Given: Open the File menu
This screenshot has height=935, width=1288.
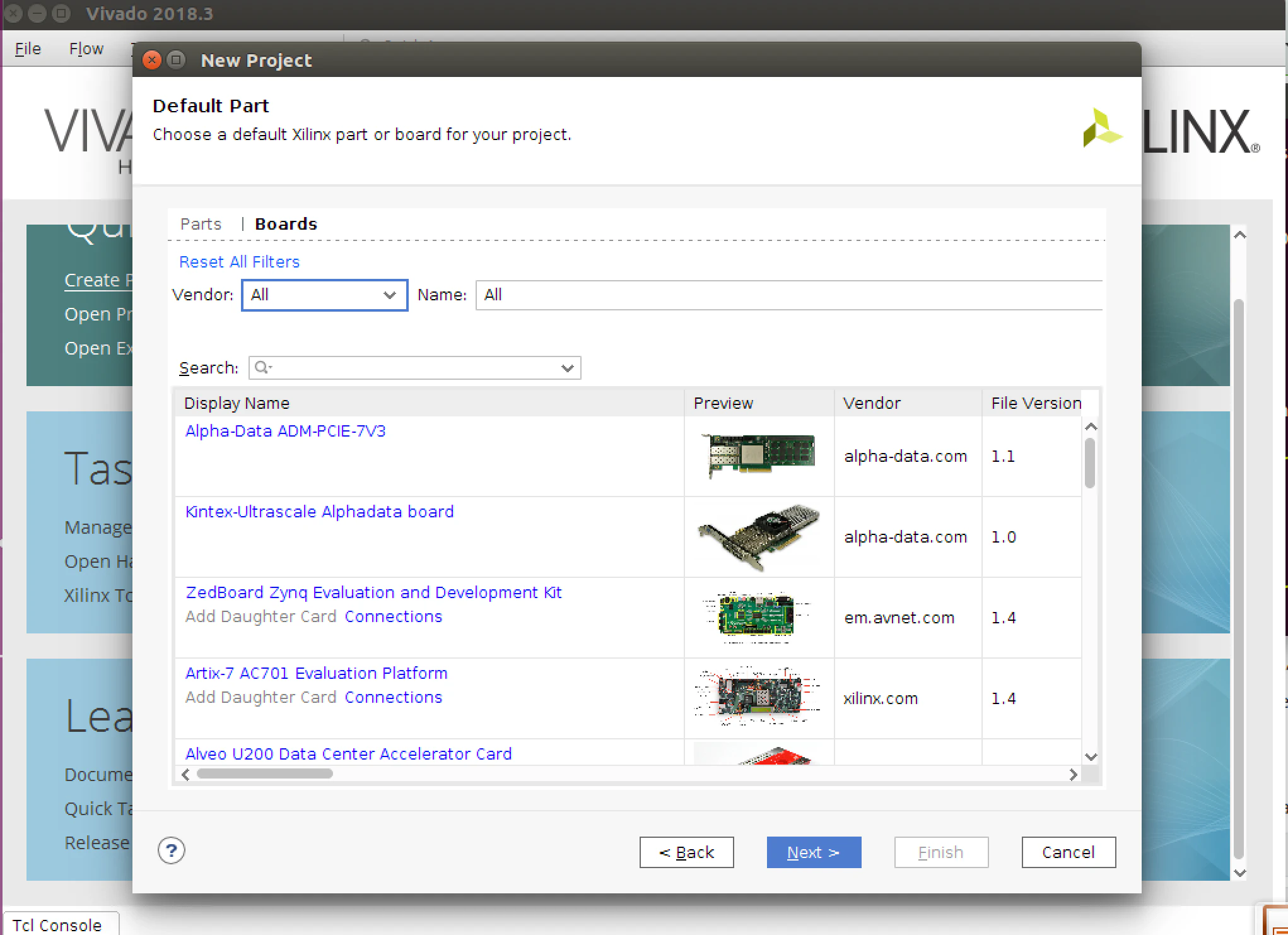Looking at the screenshot, I should pyautogui.click(x=28, y=49).
